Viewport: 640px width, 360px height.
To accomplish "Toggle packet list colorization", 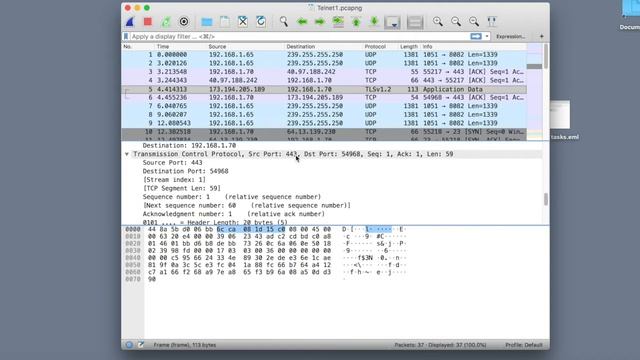I will click(x=415, y=22).
